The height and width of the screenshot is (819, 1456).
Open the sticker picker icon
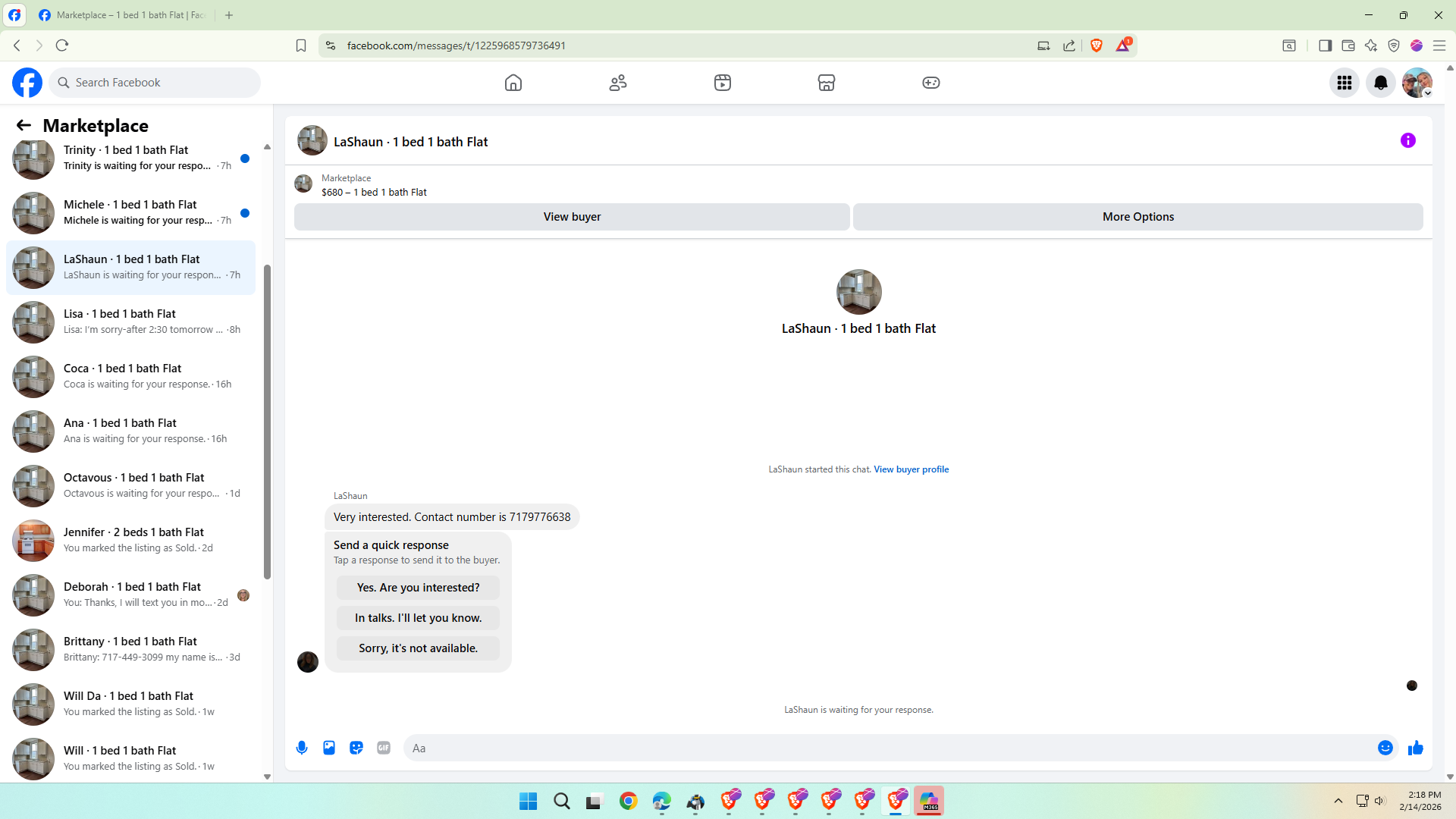tap(356, 748)
